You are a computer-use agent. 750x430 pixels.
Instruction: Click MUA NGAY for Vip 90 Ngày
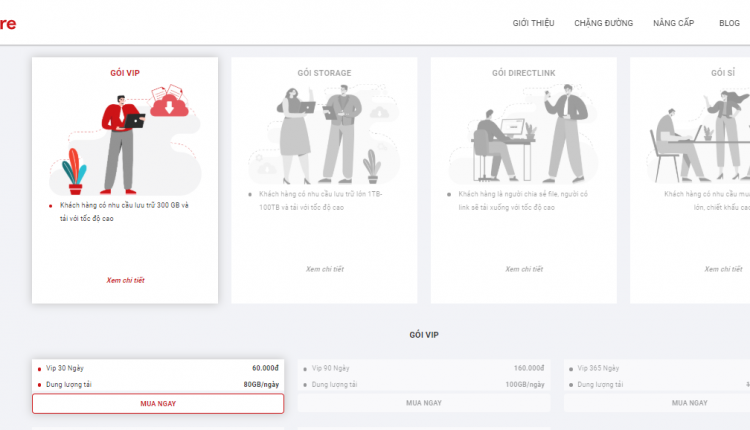[424, 403]
